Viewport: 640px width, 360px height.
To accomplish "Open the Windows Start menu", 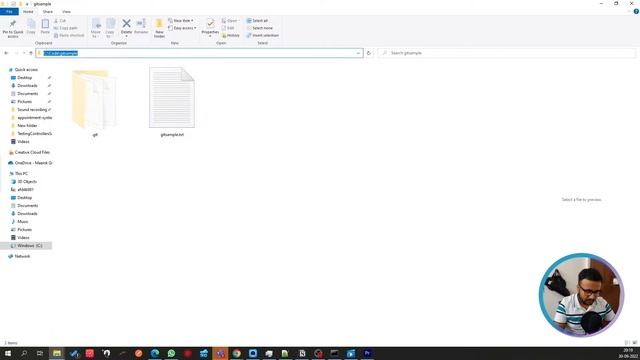I will 8,353.
